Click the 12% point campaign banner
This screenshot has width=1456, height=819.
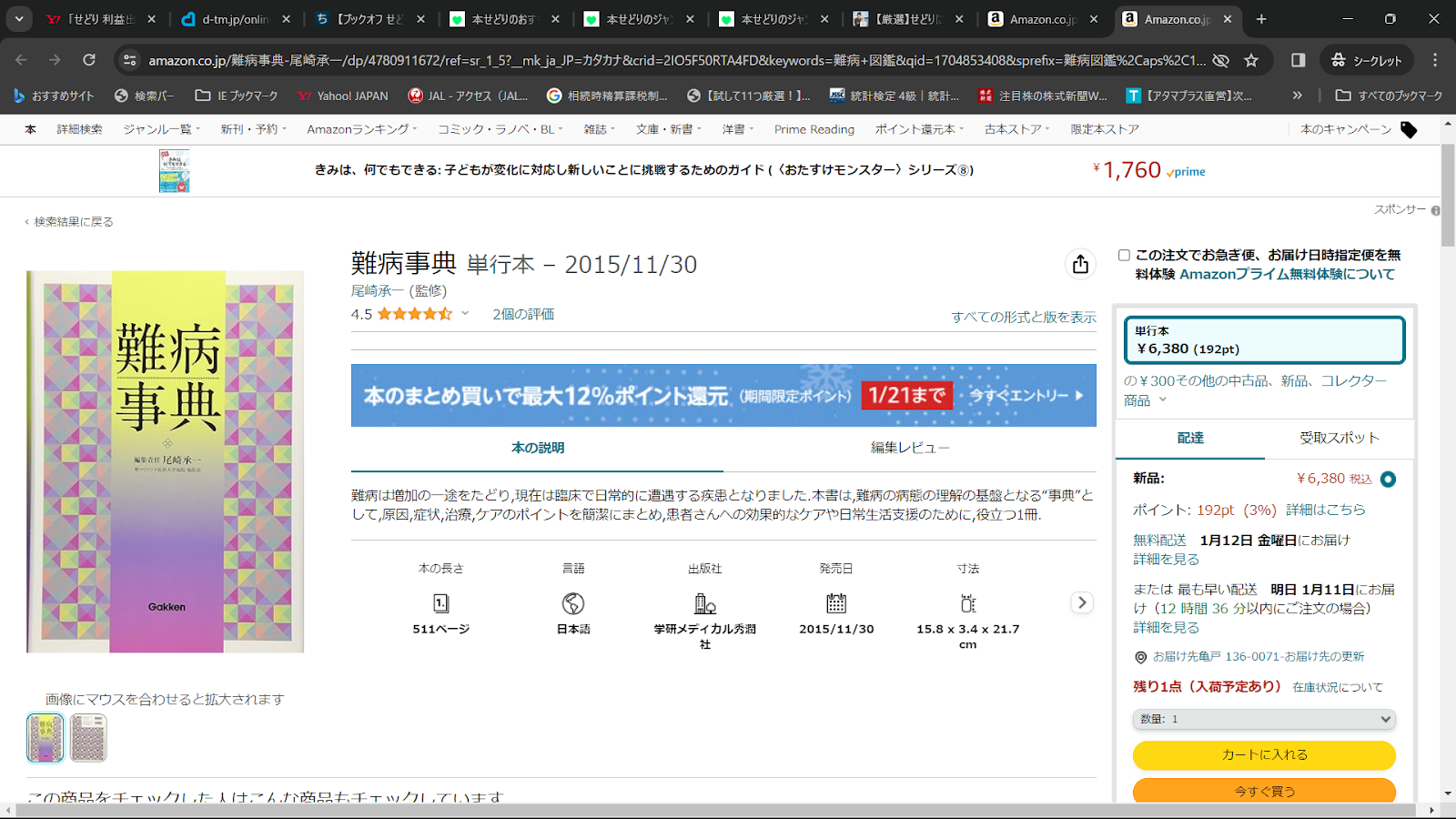pos(723,395)
